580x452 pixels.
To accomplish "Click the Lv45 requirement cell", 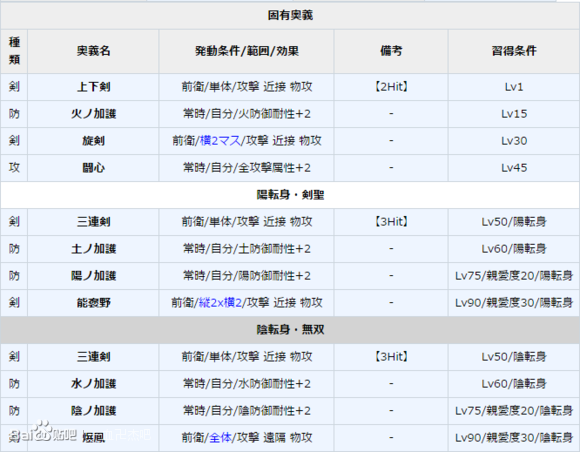I will [x=514, y=168].
